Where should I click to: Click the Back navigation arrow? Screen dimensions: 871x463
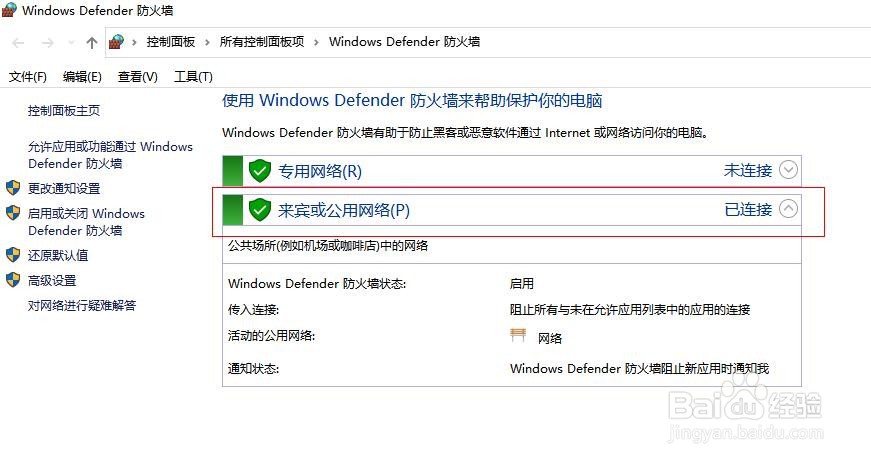point(18,43)
